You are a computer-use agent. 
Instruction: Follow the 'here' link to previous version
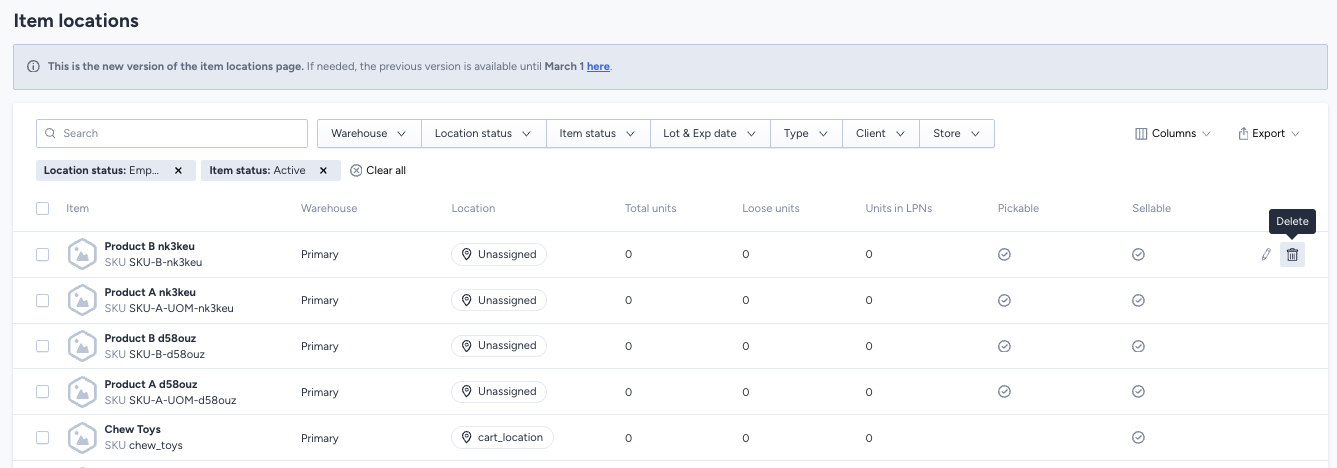[x=598, y=67]
